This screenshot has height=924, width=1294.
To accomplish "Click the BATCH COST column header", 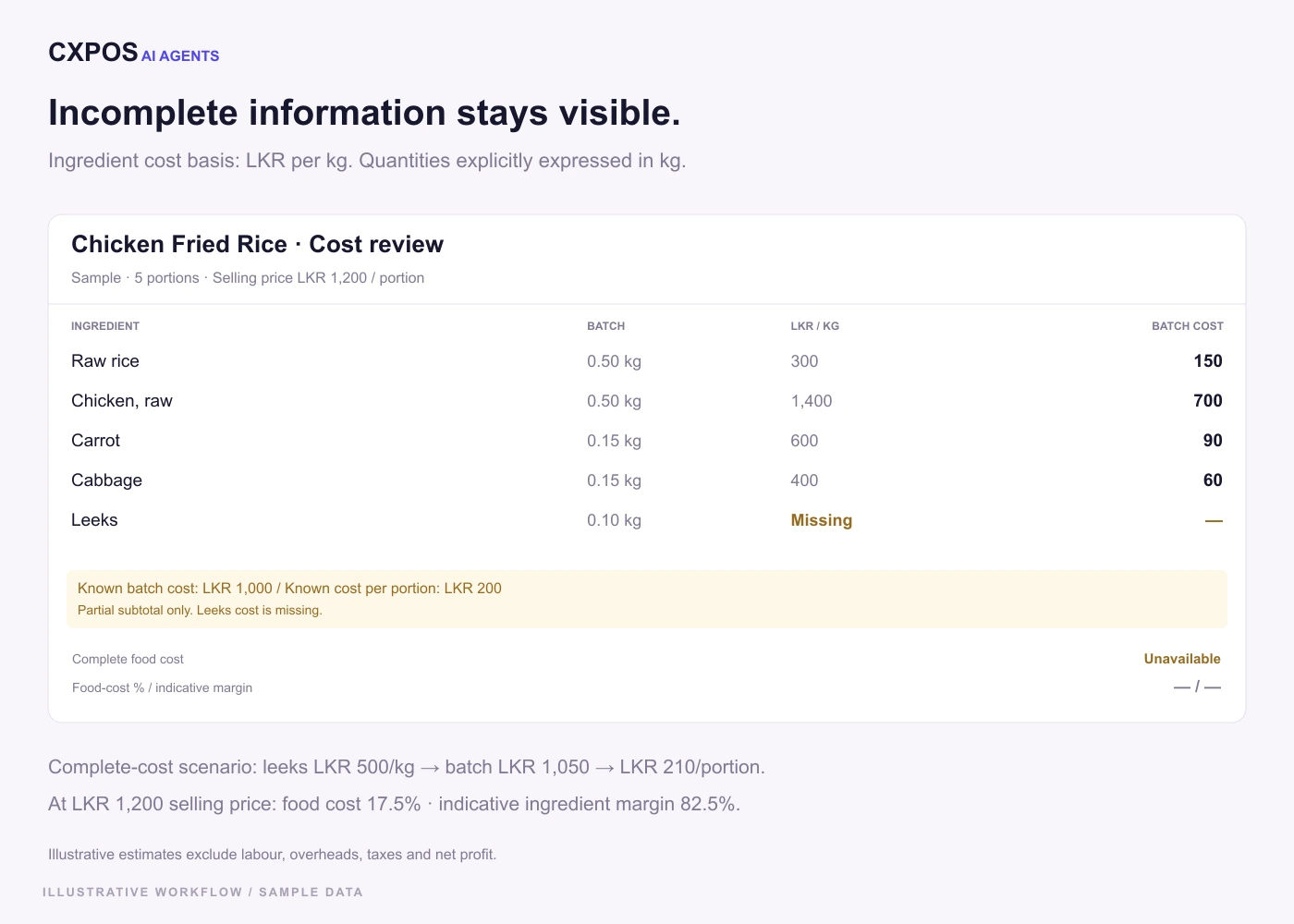I will (1188, 326).
